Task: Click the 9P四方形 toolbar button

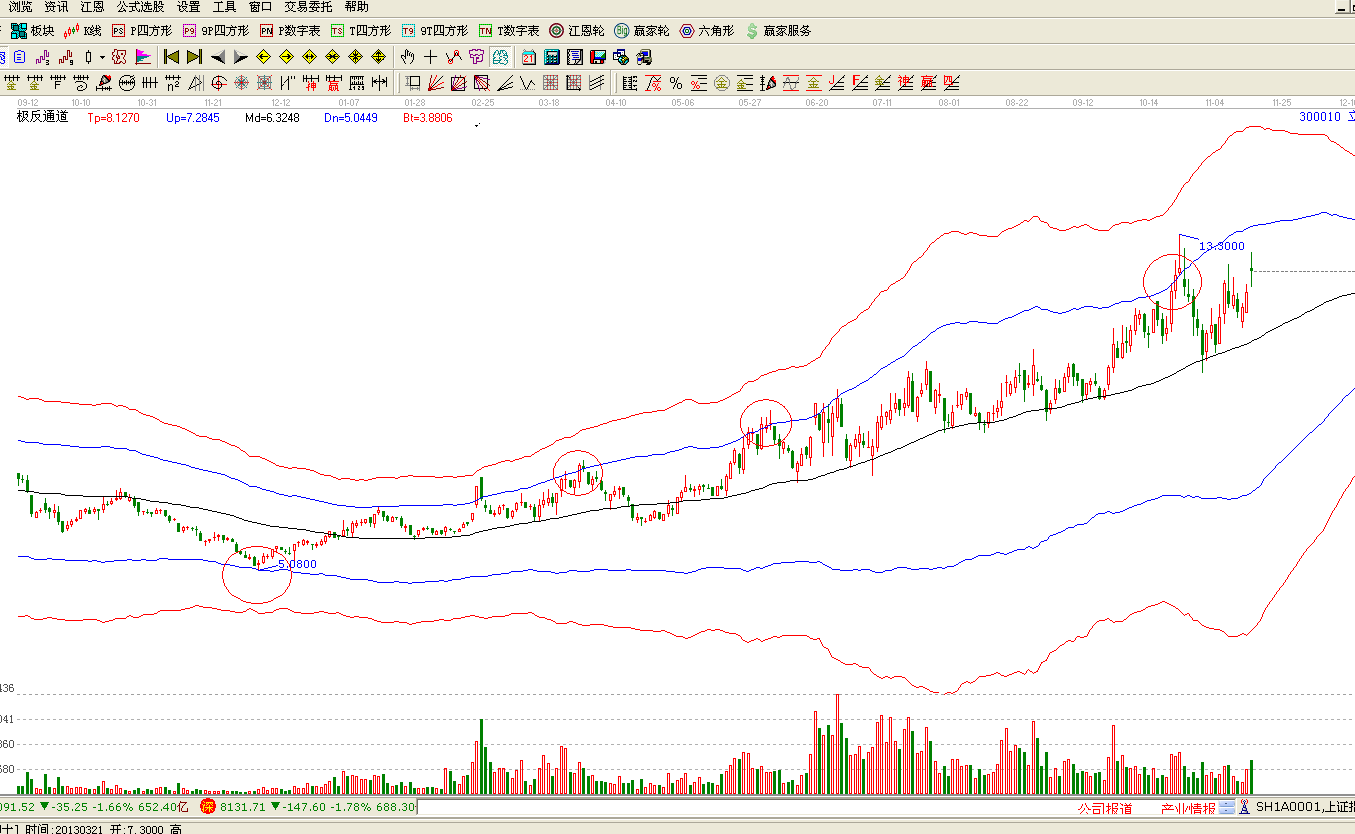Action: (x=216, y=31)
